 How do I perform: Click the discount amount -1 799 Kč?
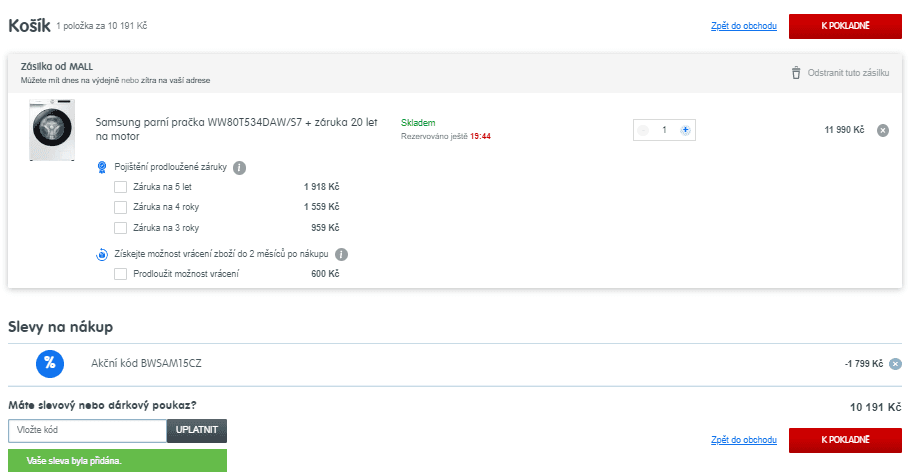point(864,364)
